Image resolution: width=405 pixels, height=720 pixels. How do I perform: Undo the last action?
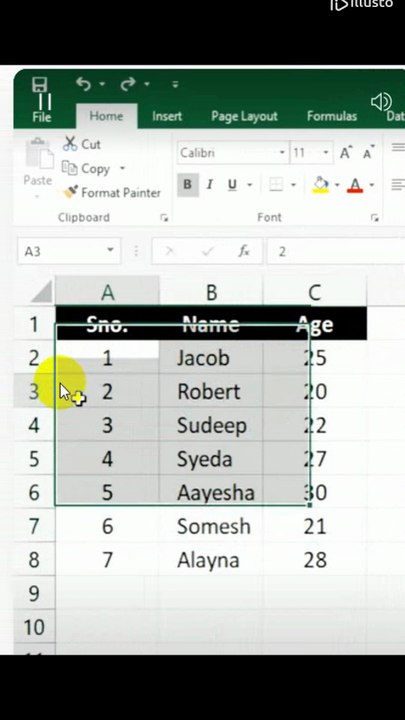pos(83,84)
